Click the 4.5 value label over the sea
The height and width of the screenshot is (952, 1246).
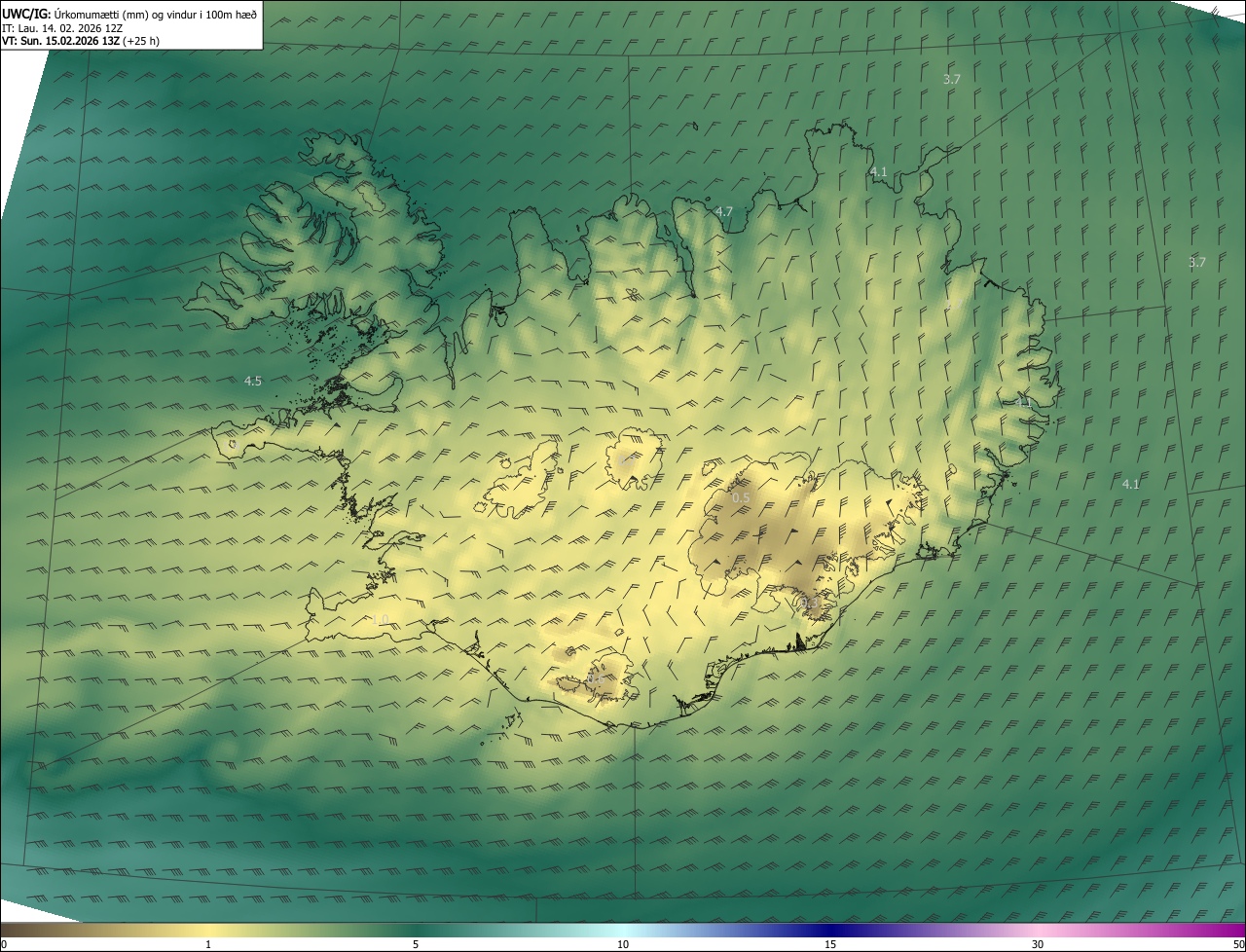(253, 381)
